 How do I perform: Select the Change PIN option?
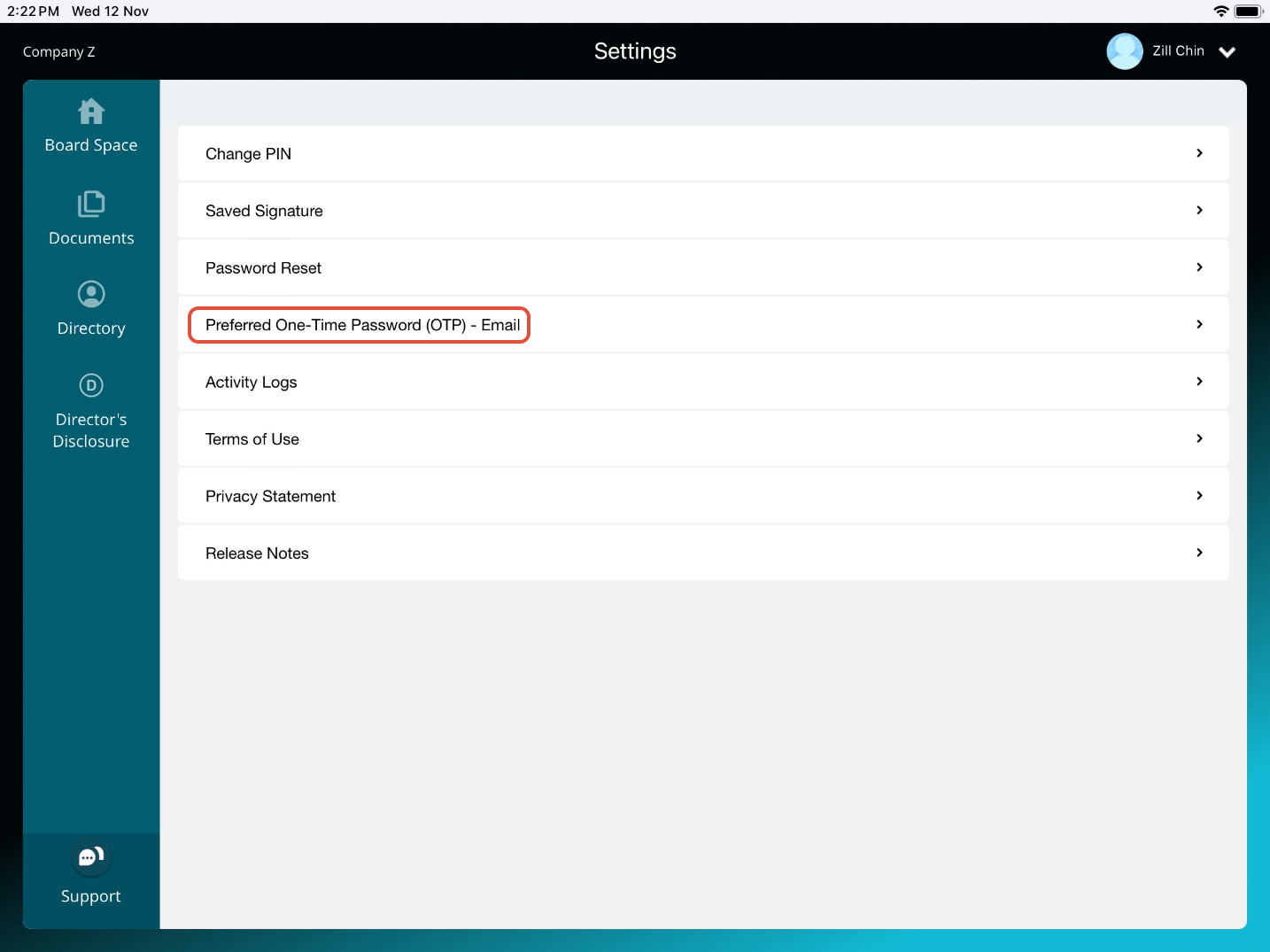[x=703, y=153]
